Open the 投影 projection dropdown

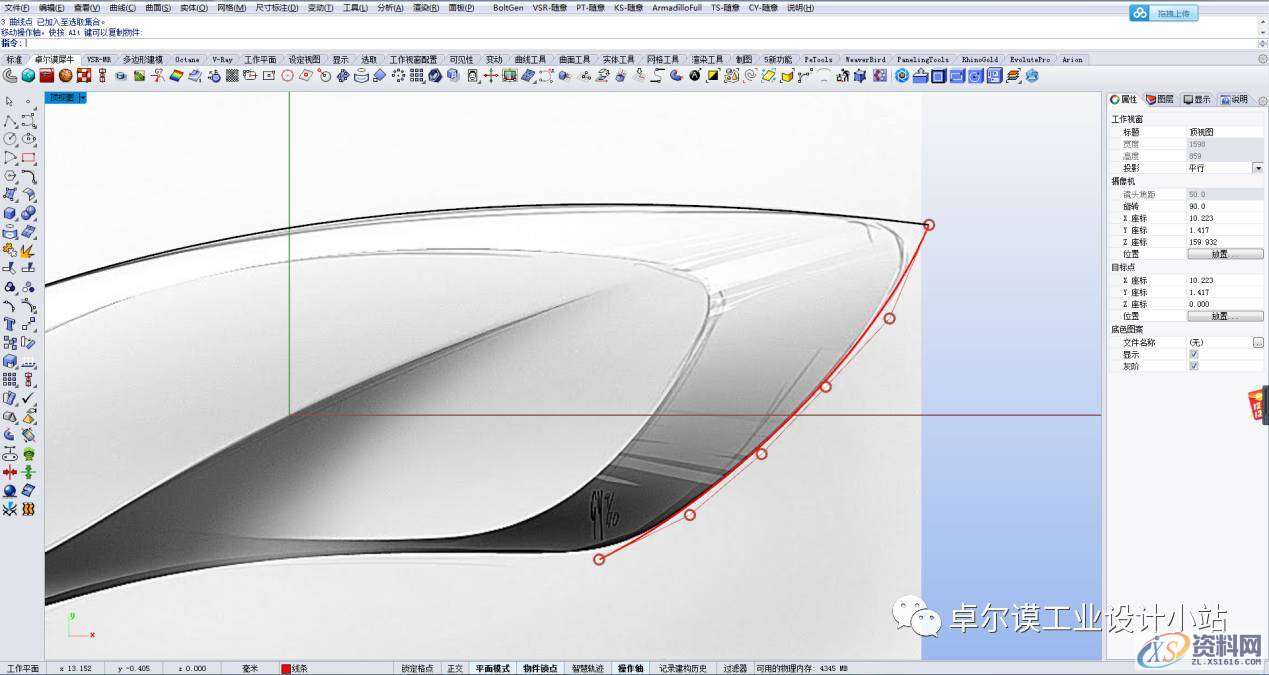(1257, 168)
